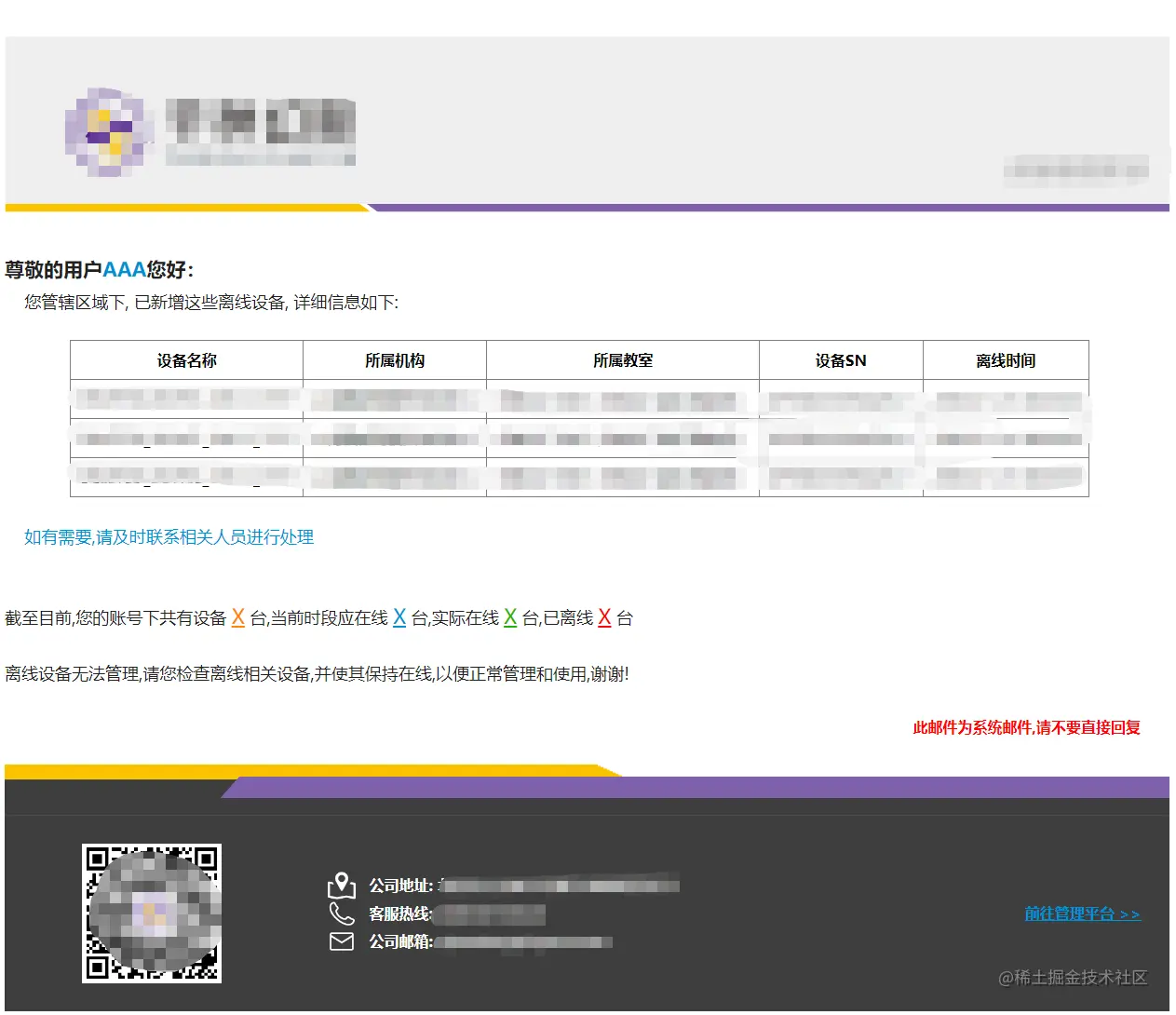Click the phone icon beside 客服热线
Screen dimensions: 1176x1015
(342, 913)
